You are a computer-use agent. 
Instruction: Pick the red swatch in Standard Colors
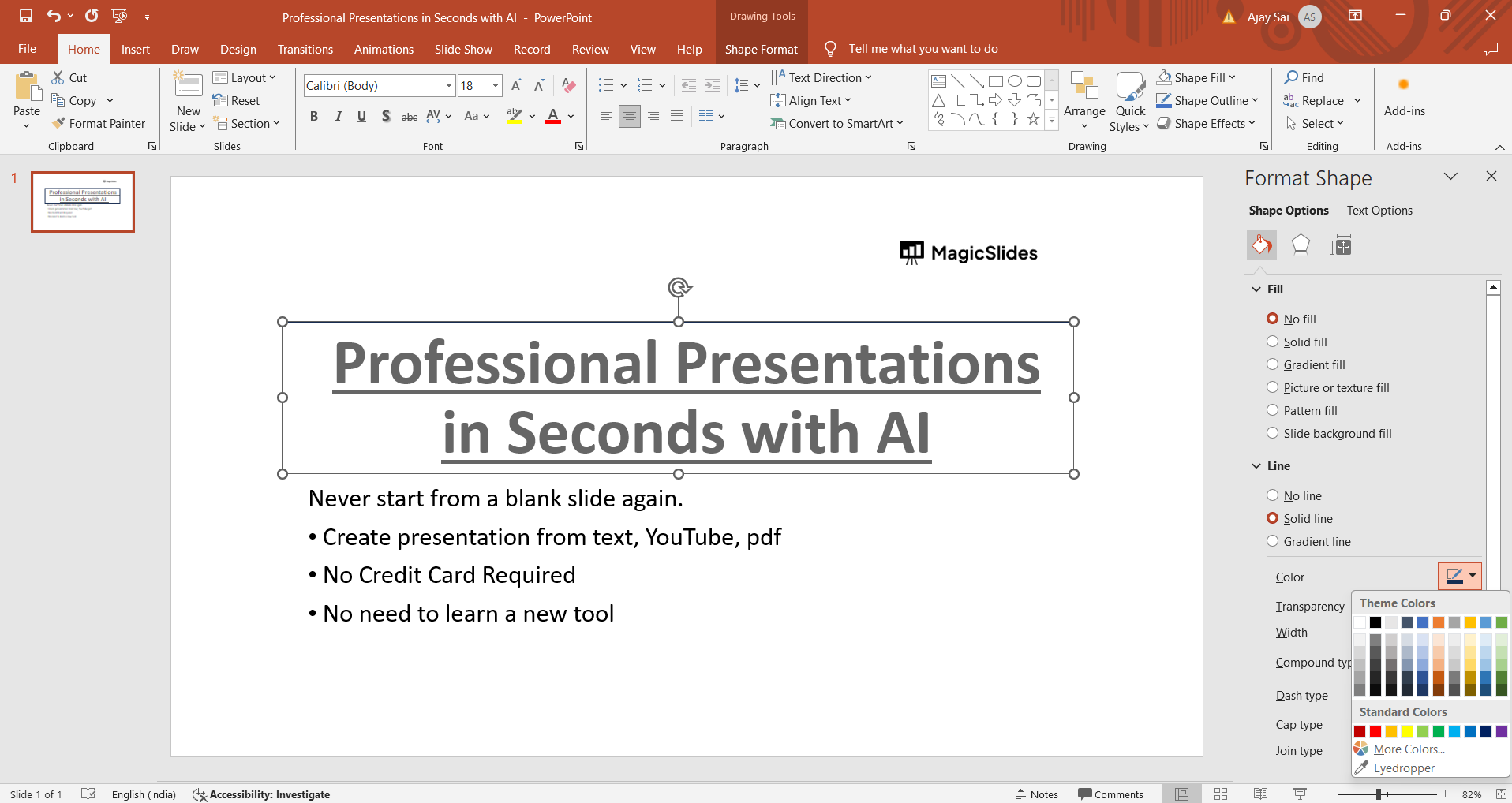(x=1375, y=731)
